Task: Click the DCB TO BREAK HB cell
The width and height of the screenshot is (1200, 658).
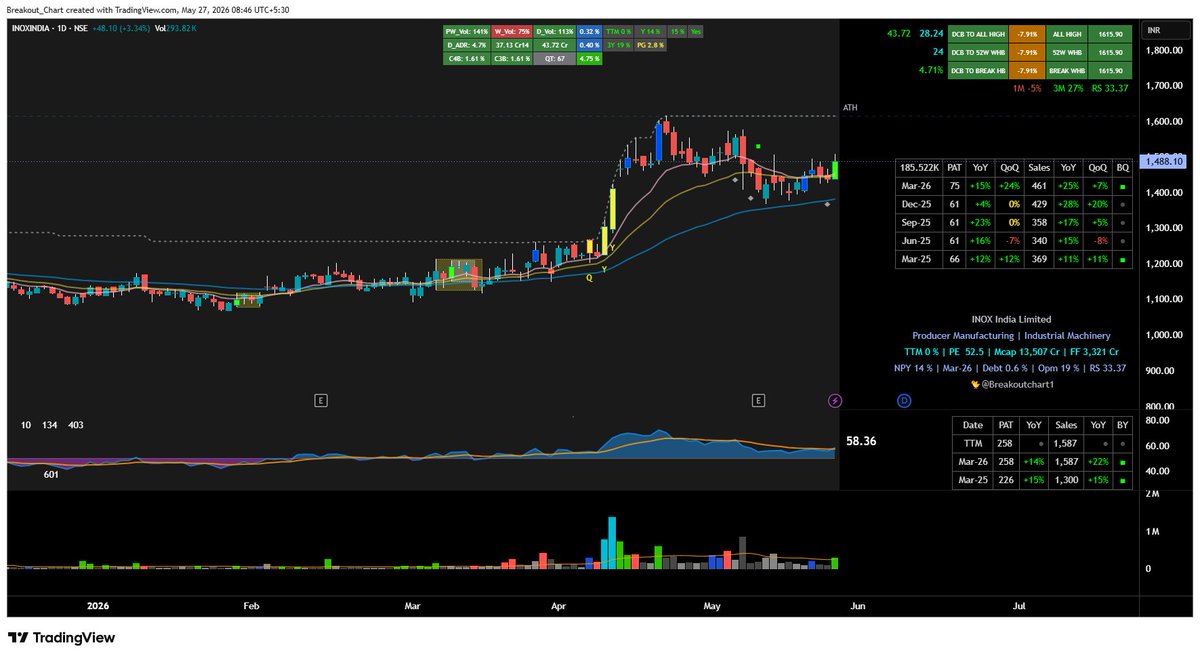Action: click(976, 71)
